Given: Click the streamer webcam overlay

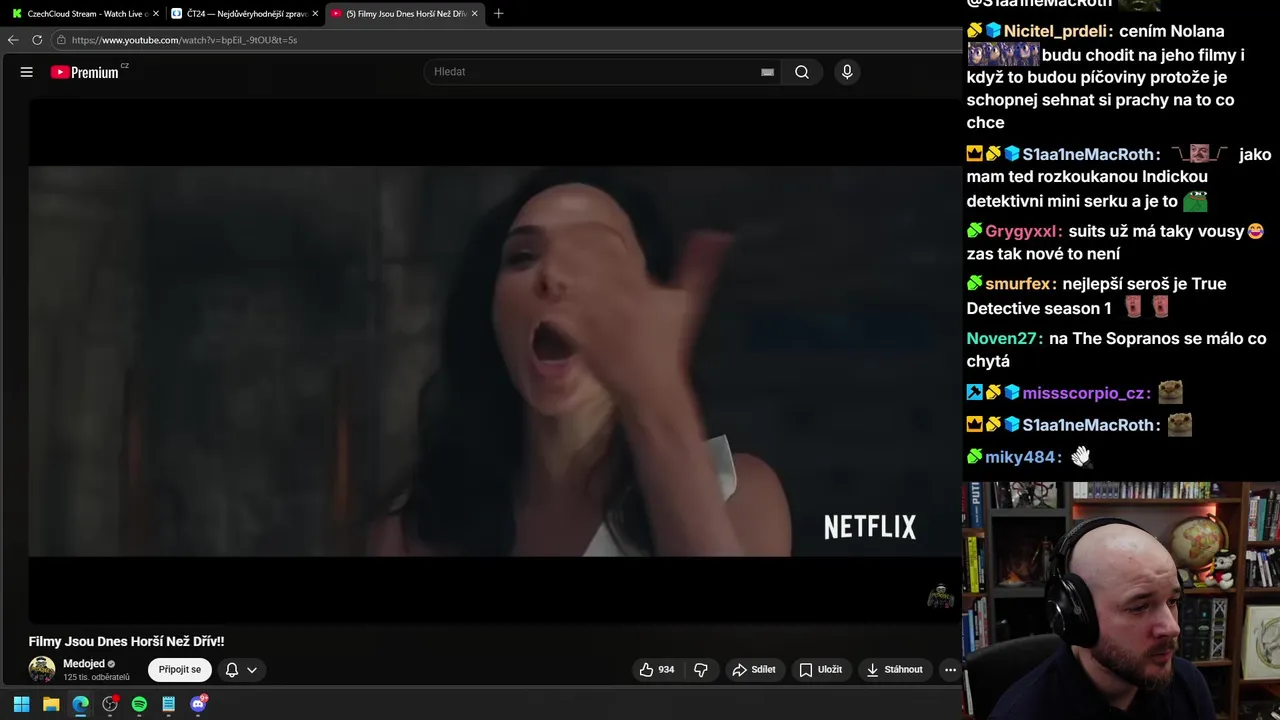Looking at the screenshot, I should [x=1121, y=601].
